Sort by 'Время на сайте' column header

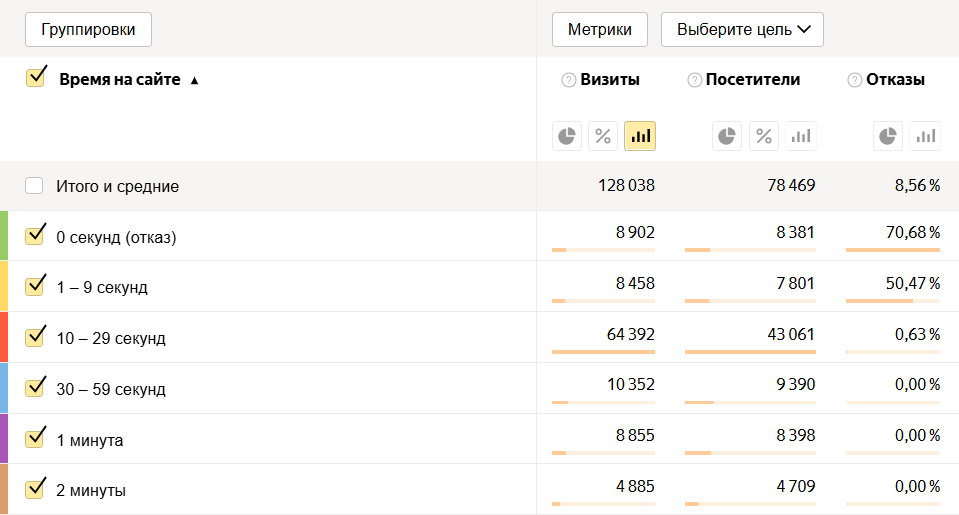120,80
